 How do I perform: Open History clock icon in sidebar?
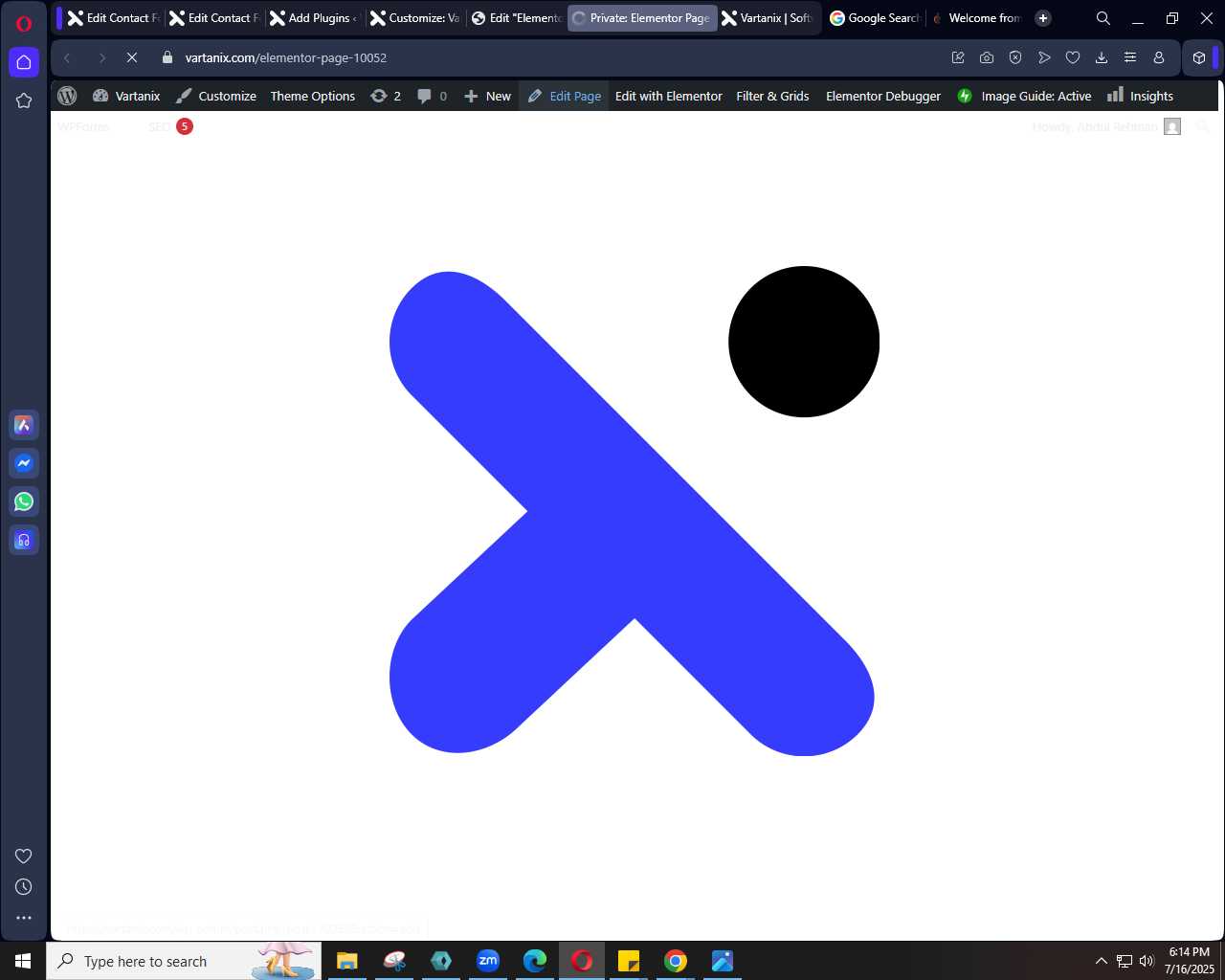(x=24, y=887)
